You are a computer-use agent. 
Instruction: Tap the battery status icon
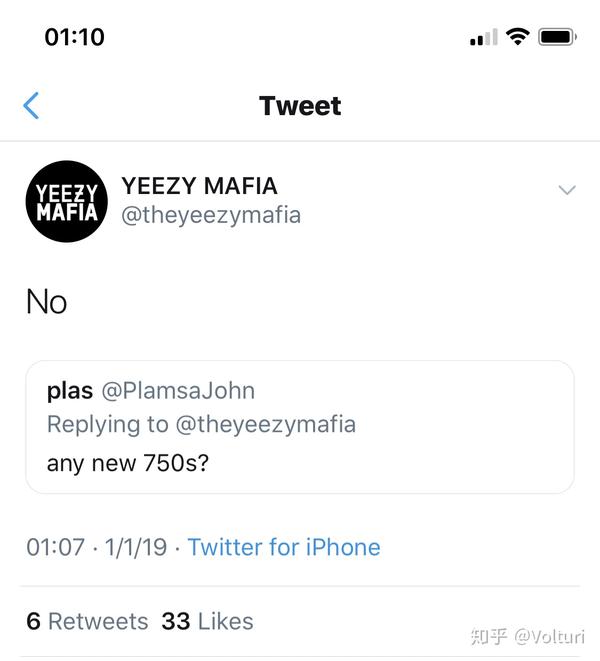click(557, 37)
